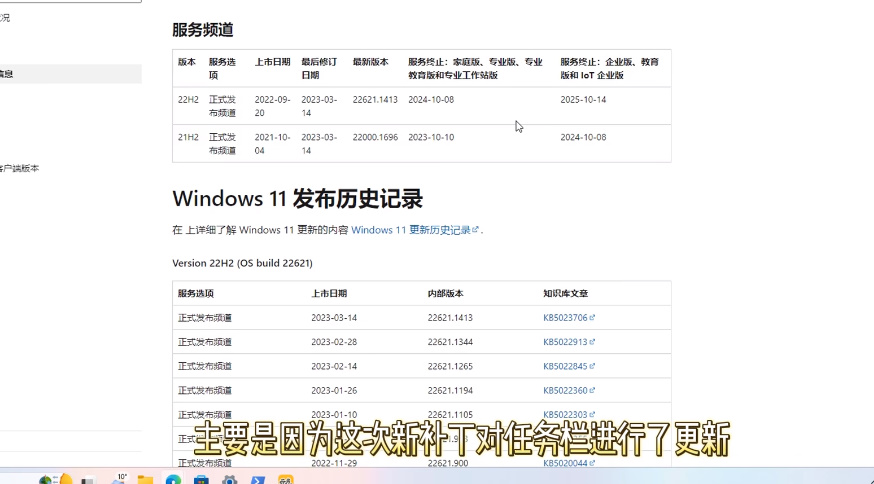Image resolution: width=874 pixels, height=484 pixels.
Task: Click the yellow app icon on the taskbar
Action: coord(286,481)
